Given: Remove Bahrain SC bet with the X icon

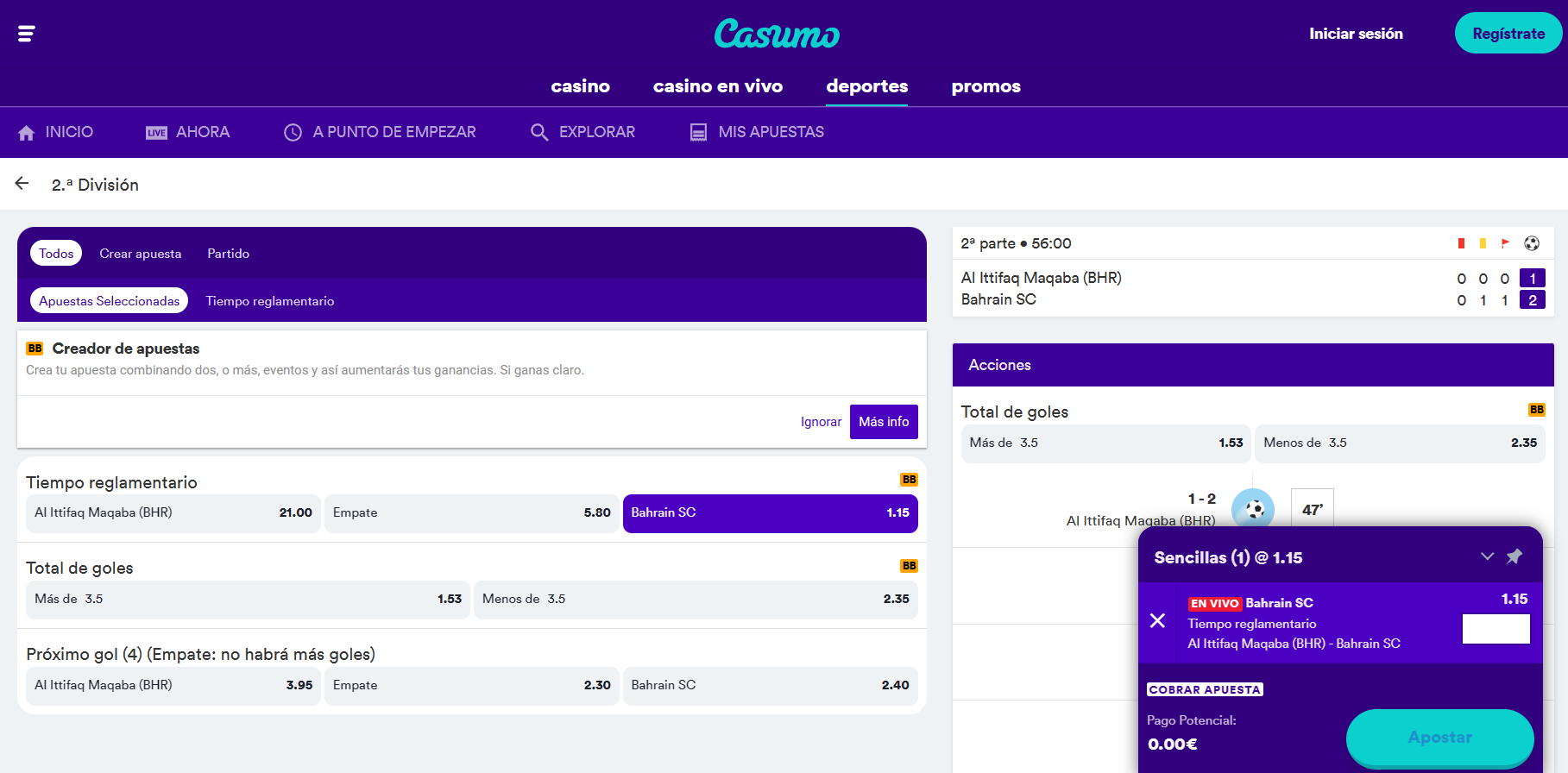Looking at the screenshot, I should 1157,620.
